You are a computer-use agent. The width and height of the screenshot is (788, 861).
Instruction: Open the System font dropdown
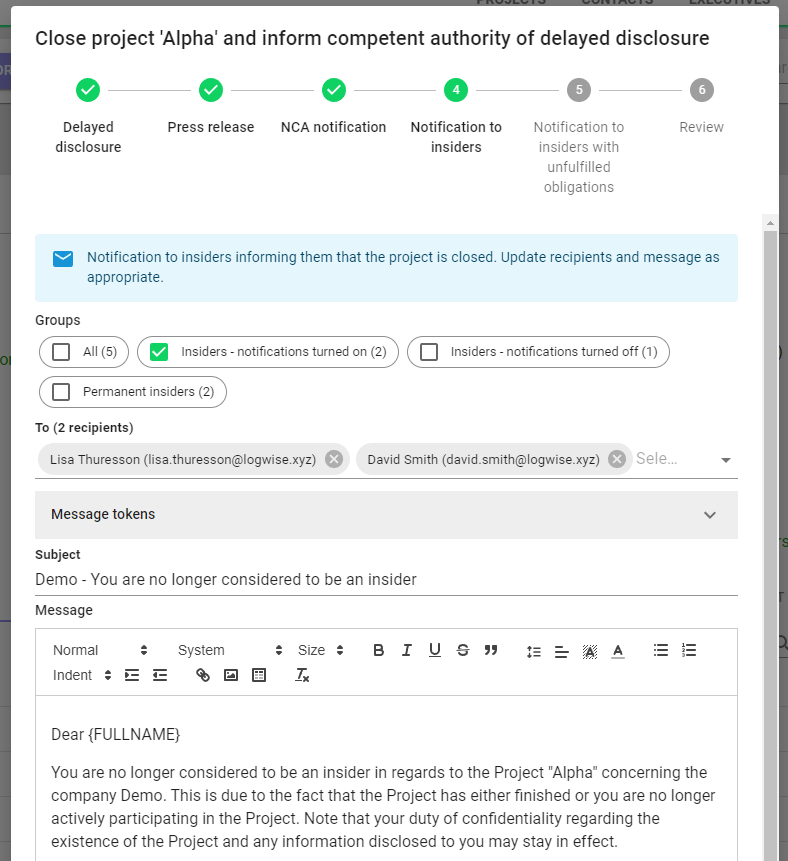[x=230, y=650]
